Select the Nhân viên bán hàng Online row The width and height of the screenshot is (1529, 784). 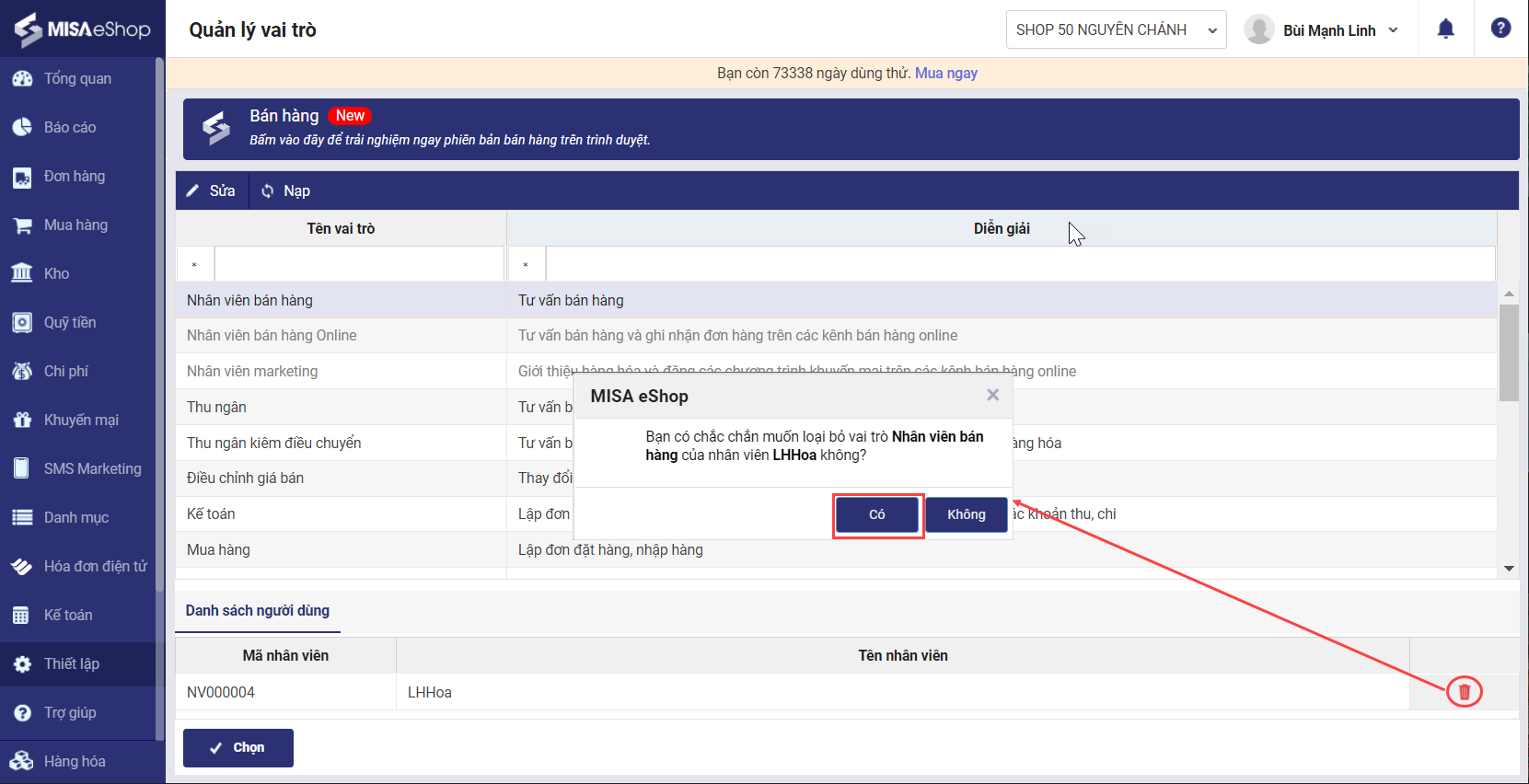click(836, 335)
